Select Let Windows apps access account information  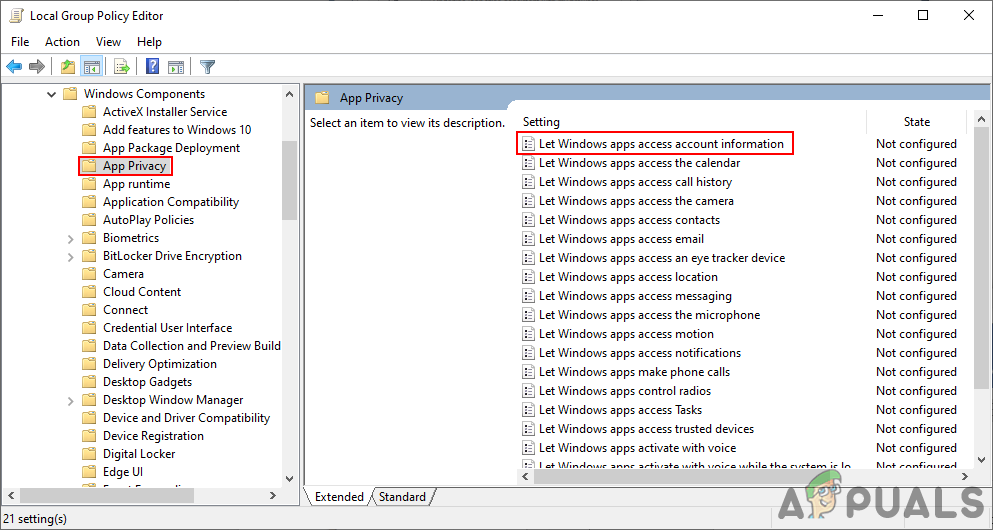(661, 144)
